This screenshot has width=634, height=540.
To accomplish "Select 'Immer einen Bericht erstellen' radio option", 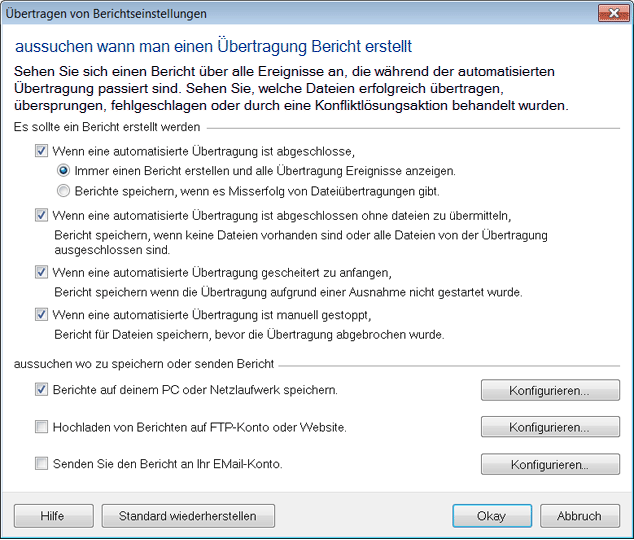I will coord(64,171).
